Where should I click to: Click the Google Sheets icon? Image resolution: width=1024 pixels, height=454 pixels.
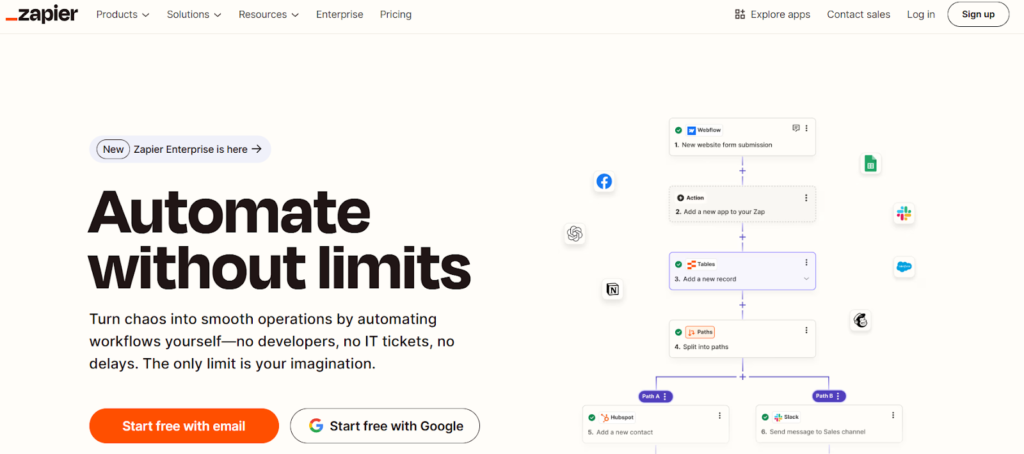[870, 164]
